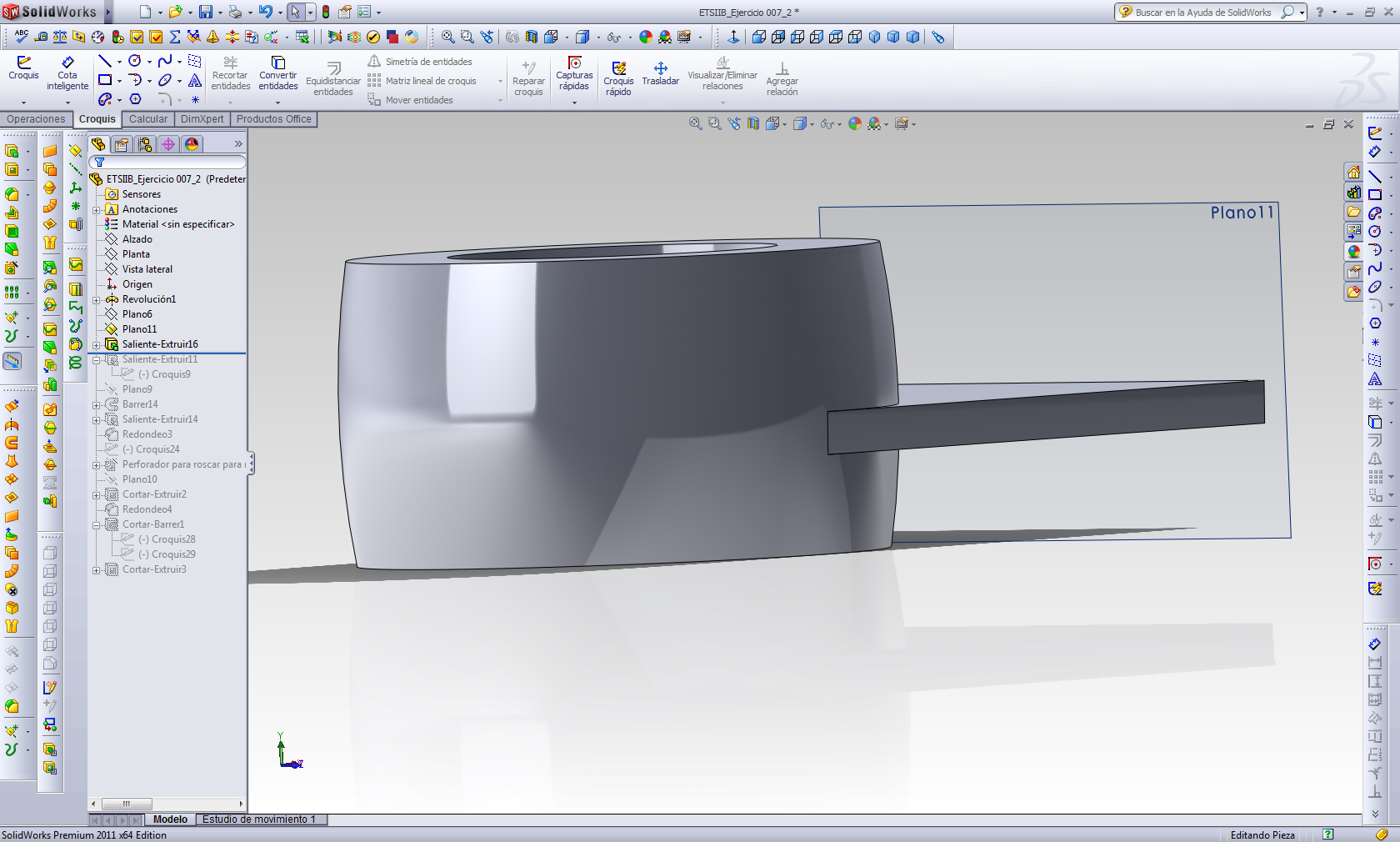
Task: Expand the Revolución1 feature node
Action: coord(97,300)
